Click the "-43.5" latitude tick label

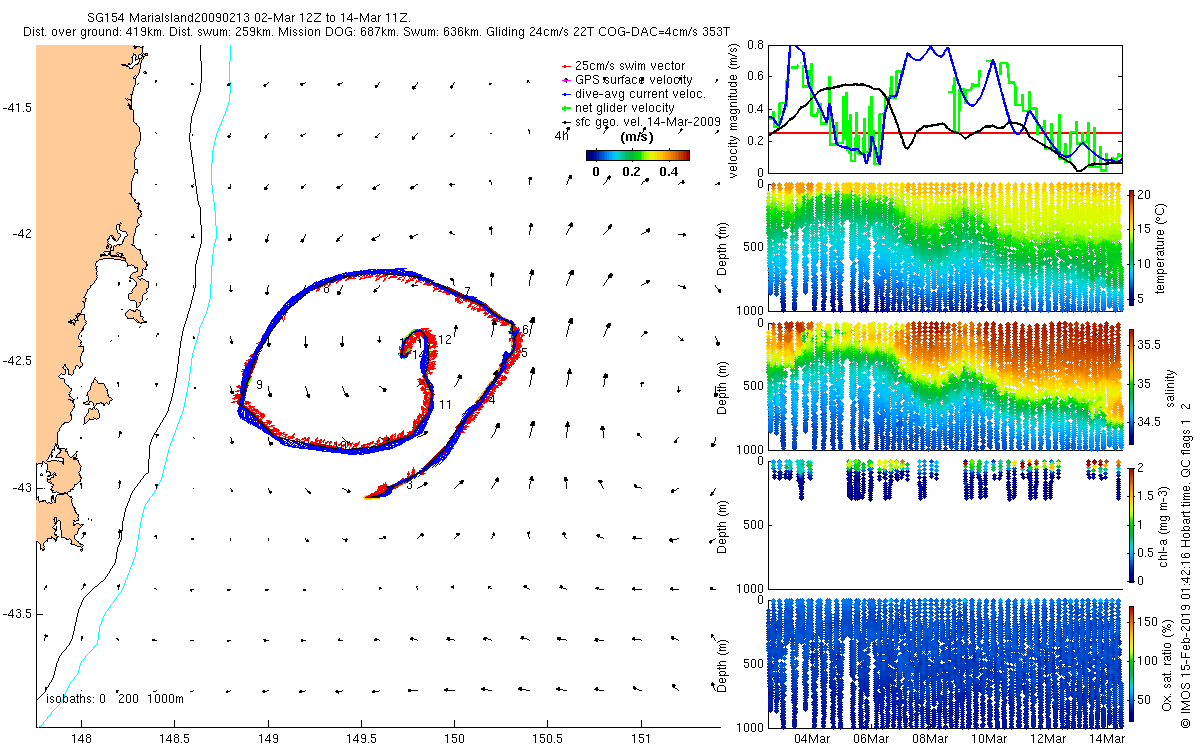(x=18, y=613)
